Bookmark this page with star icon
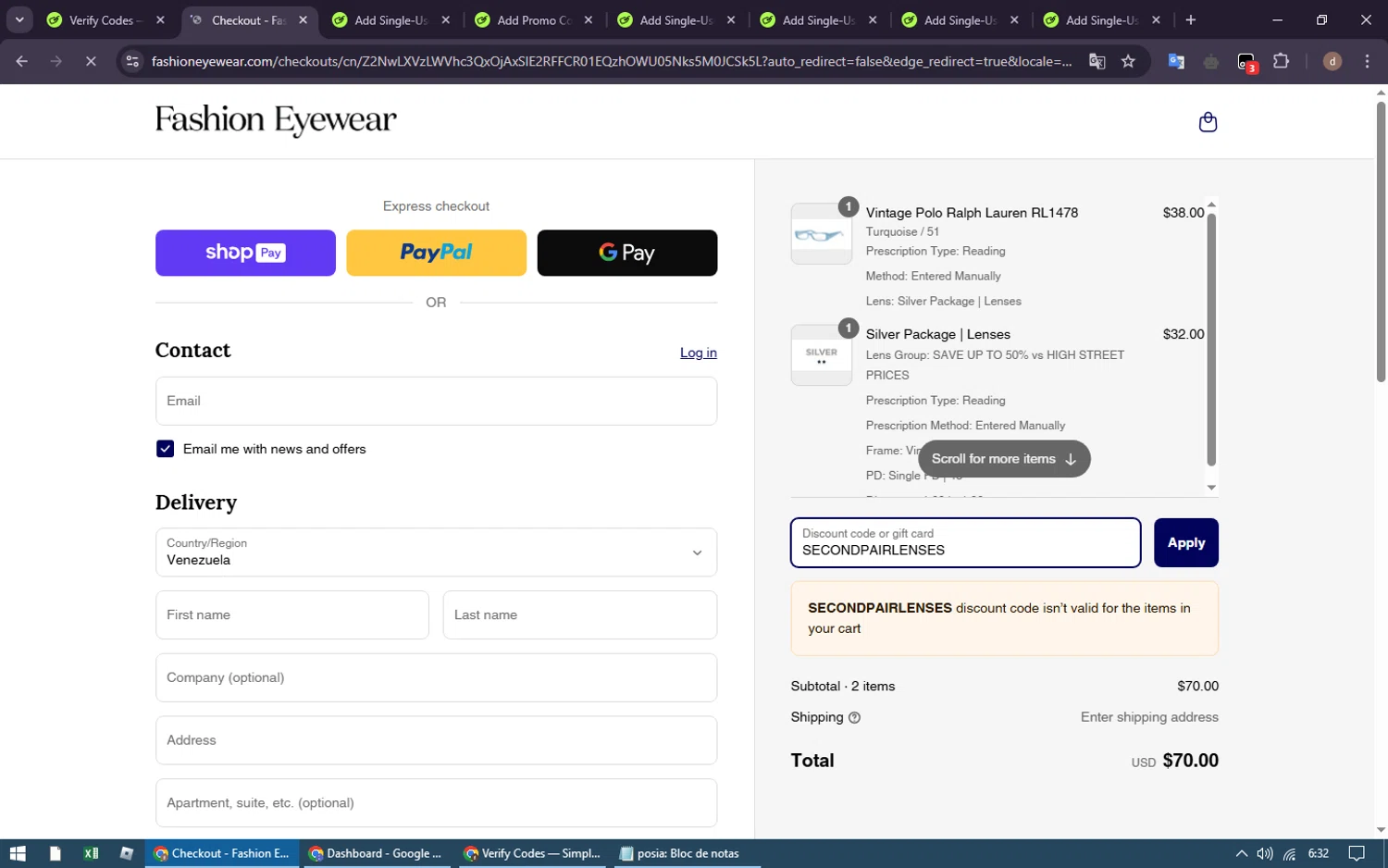 (1128, 61)
